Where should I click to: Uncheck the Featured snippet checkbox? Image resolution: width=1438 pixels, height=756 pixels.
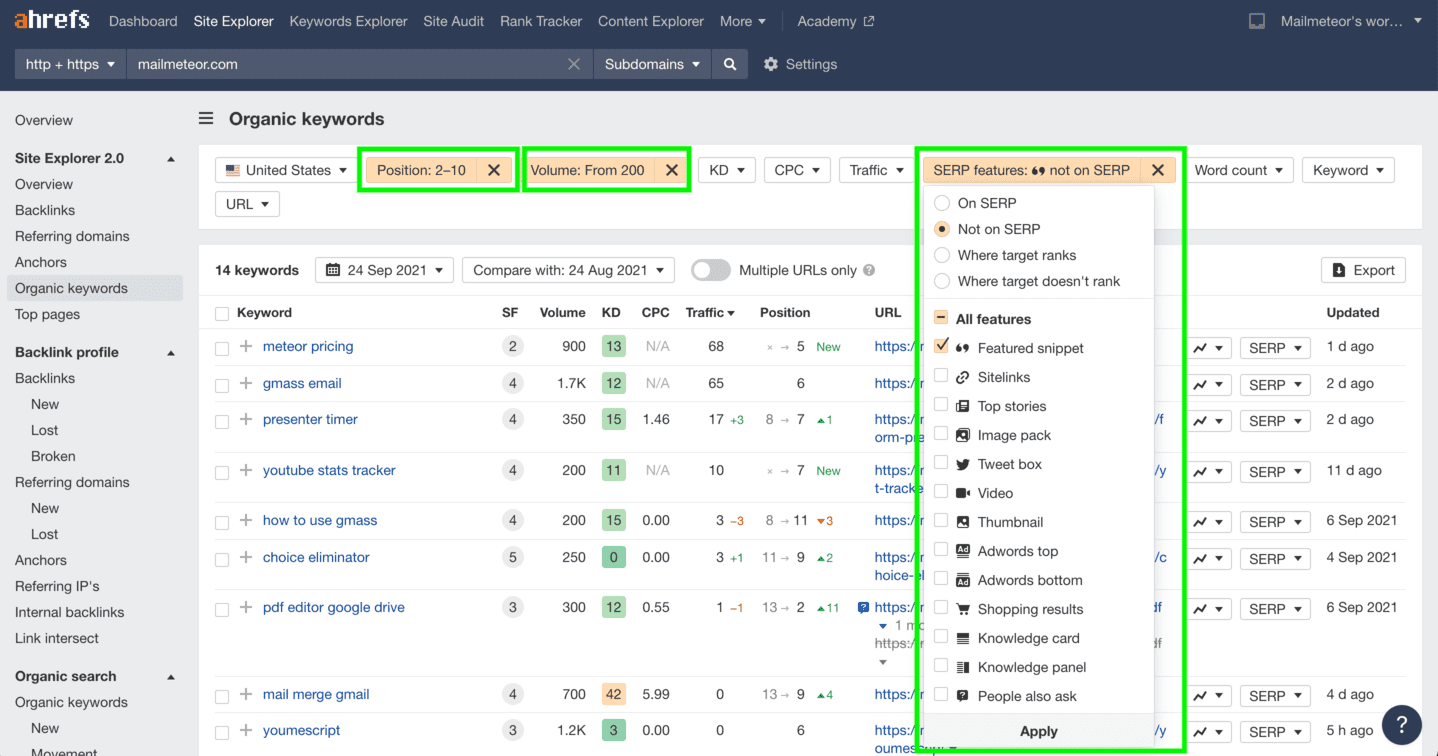pyautogui.click(x=941, y=346)
